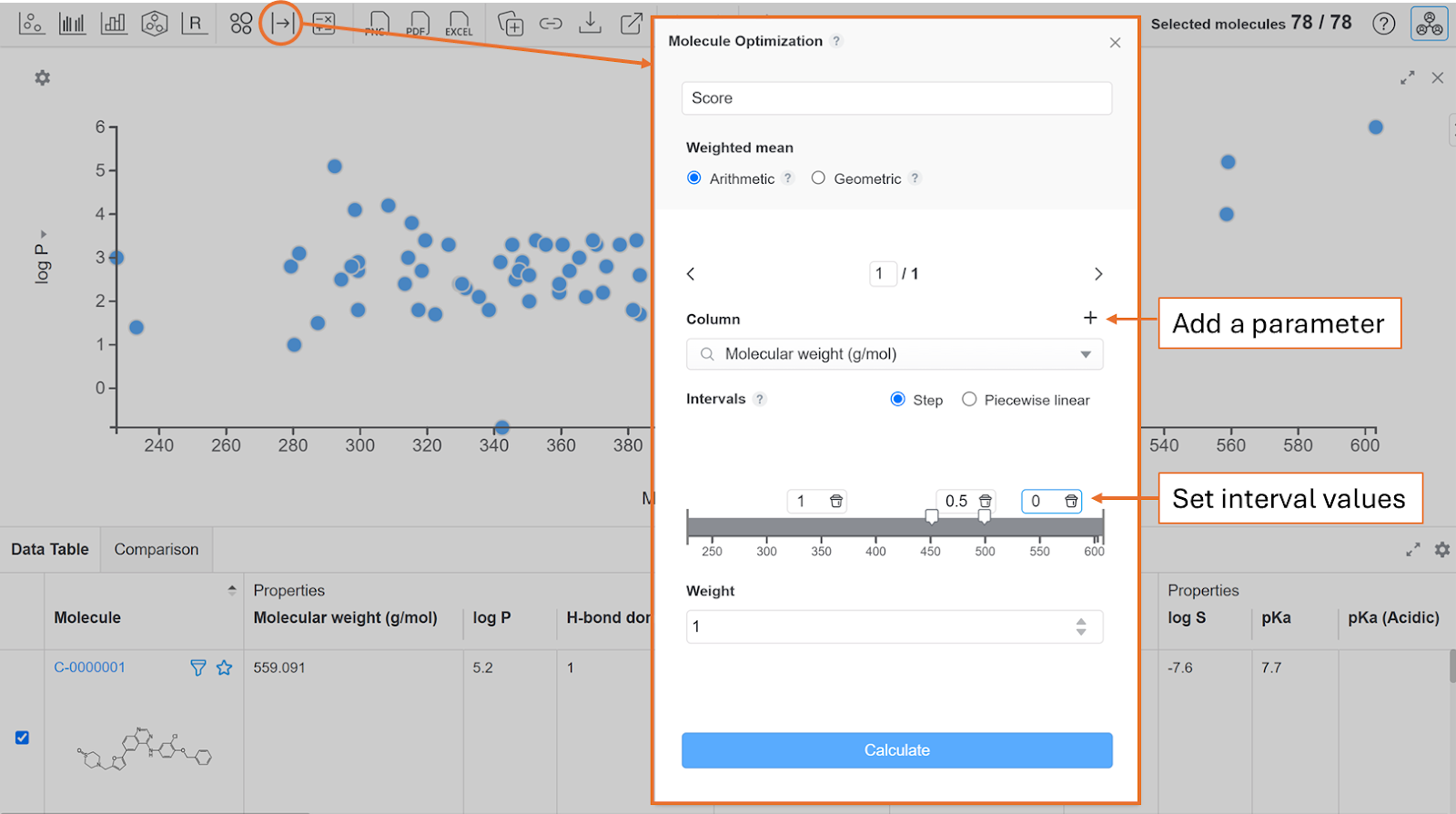Open the Molecule Optimization arrow icon
The width and height of the screenshot is (1456, 814).
282,24
